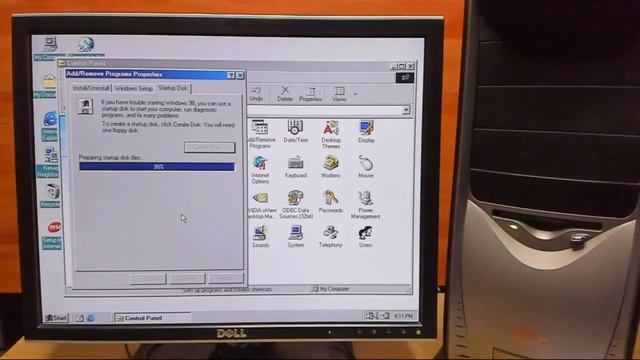This screenshot has width=640, height=360.
Task: Open the Internet Options icon
Action: [x=260, y=169]
